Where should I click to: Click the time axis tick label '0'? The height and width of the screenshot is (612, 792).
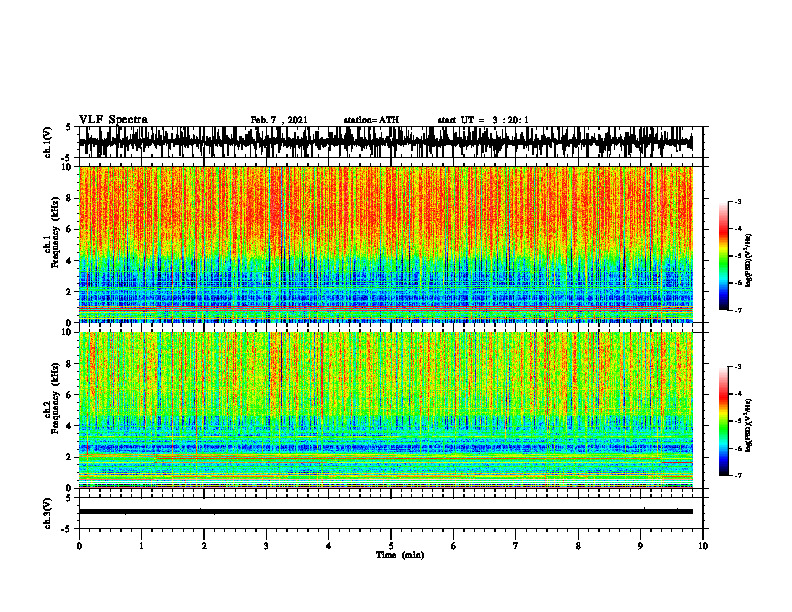click(79, 546)
